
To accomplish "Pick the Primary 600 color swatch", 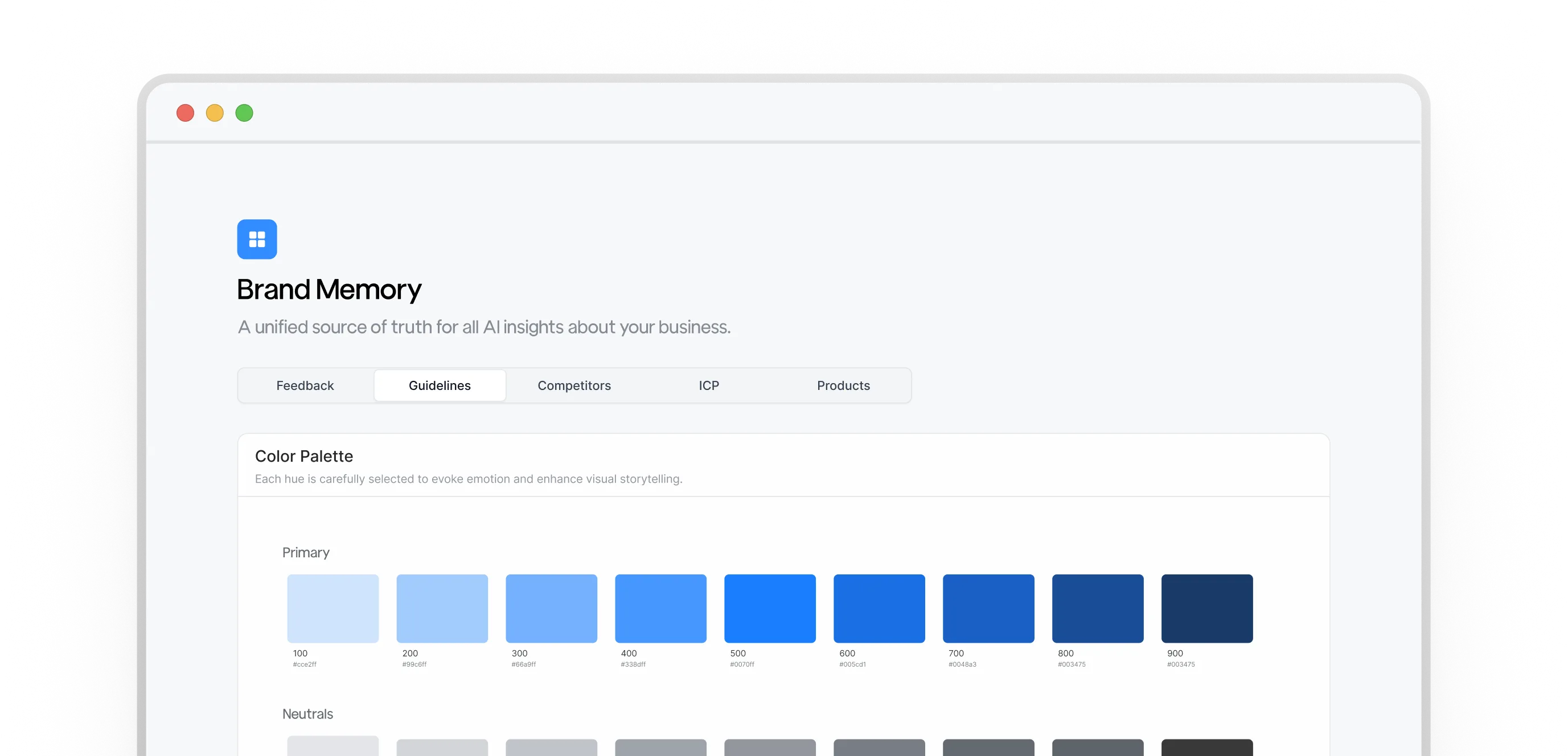I will click(879, 608).
